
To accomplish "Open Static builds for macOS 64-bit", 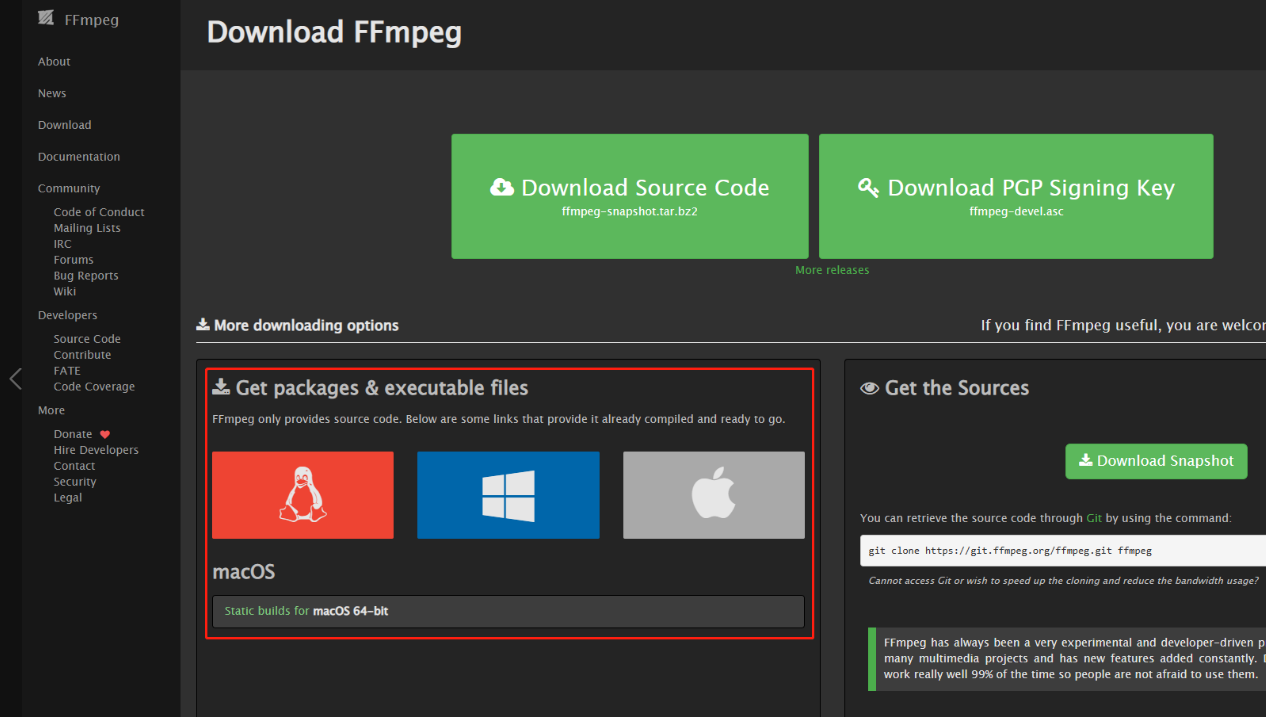I will [307, 611].
